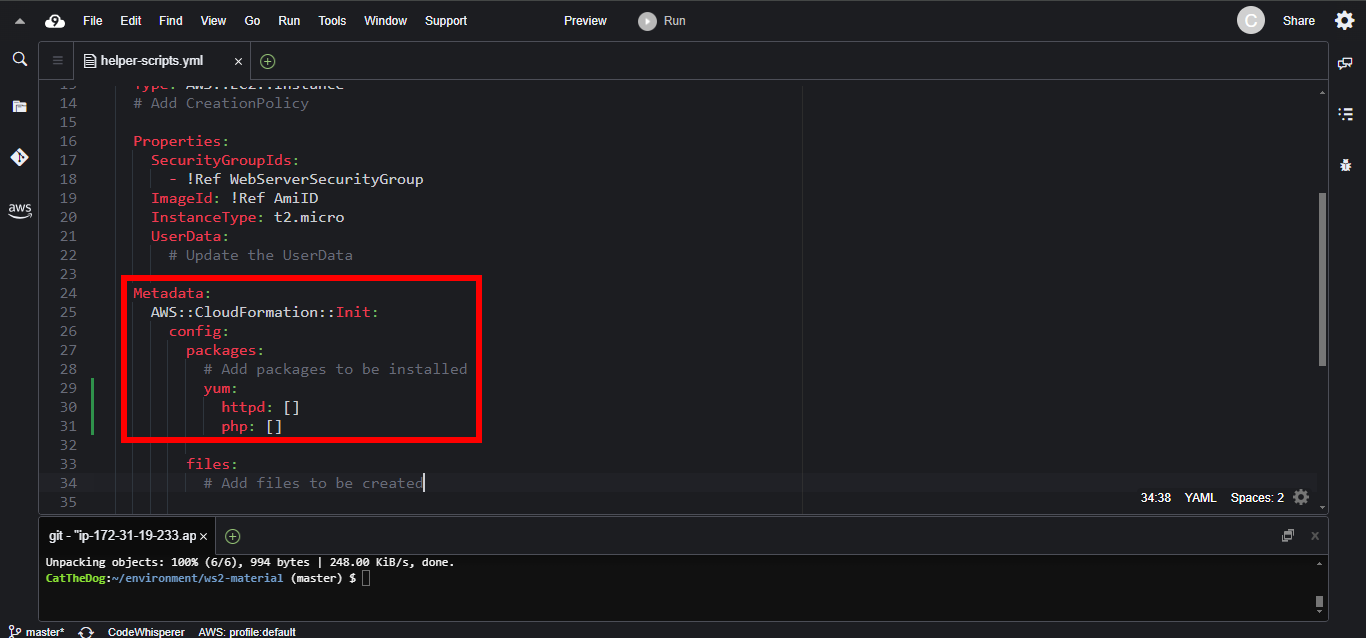
Task: Open the editor pane tab list menu
Action: pos(57,61)
